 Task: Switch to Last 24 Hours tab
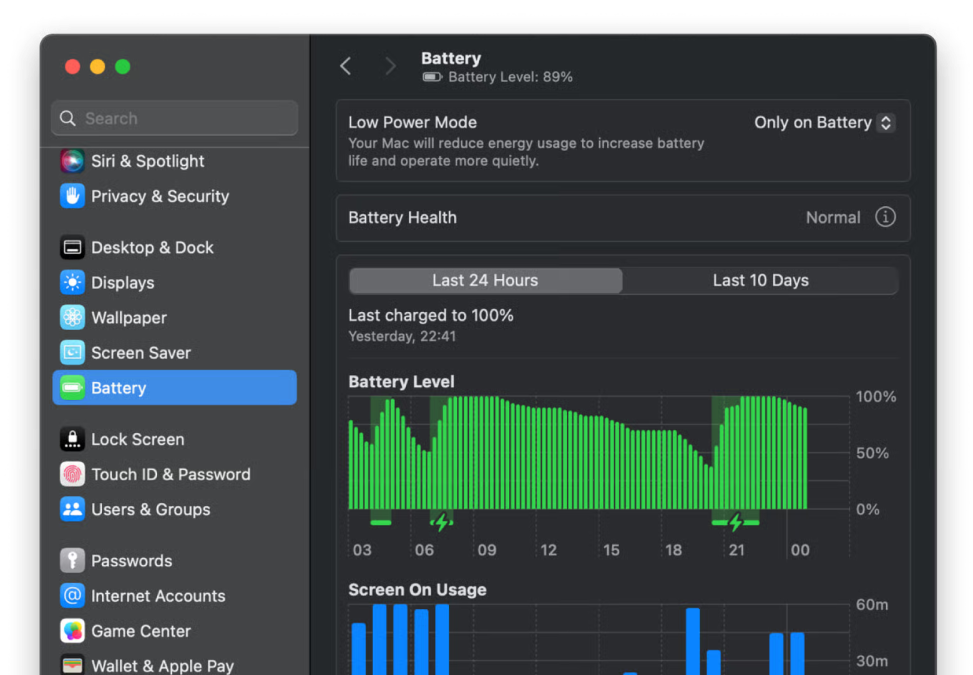(x=485, y=281)
